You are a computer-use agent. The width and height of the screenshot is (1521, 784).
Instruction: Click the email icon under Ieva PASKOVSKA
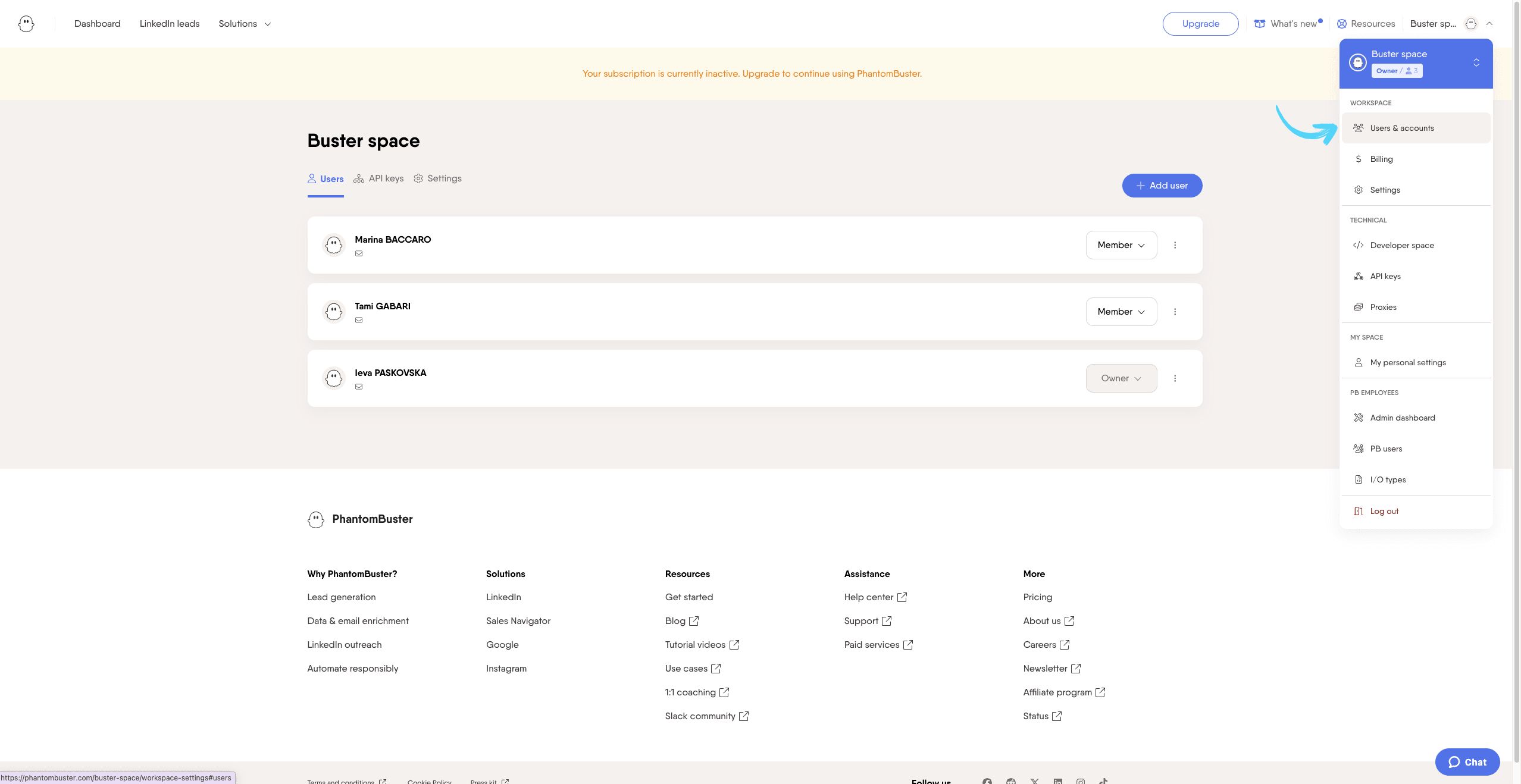(x=359, y=387)
